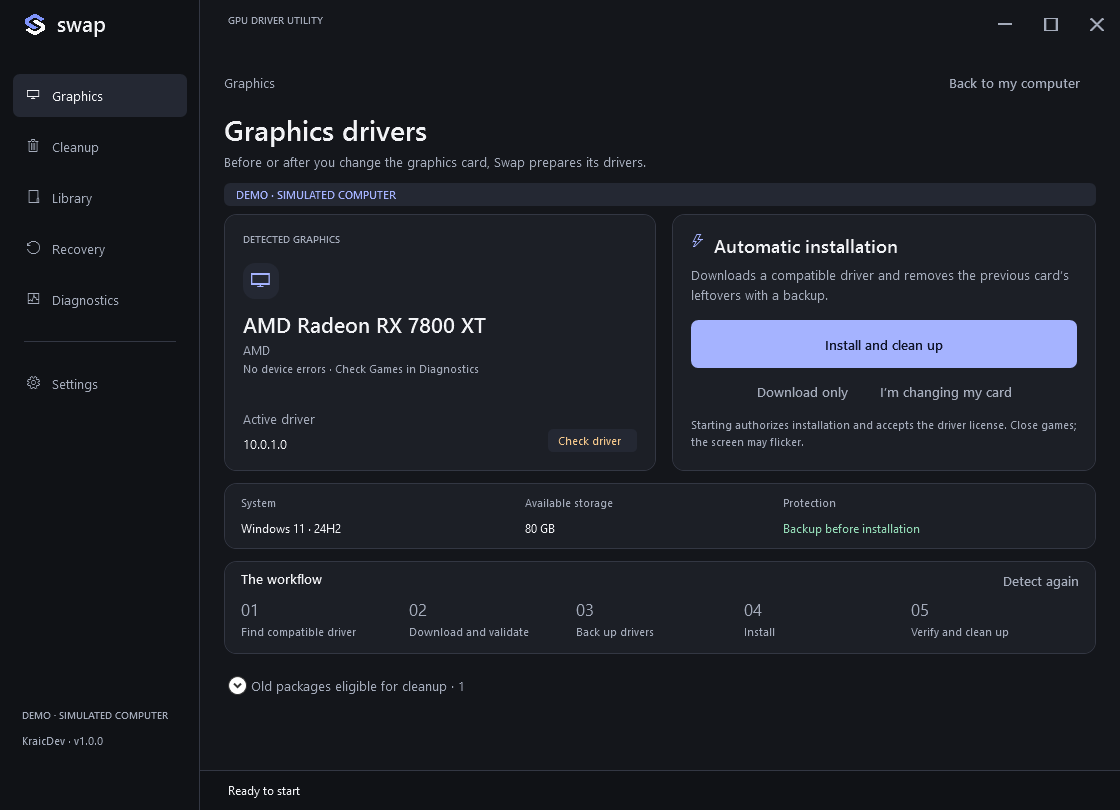Viewport: 1120px width, 810px height.
Task: Click workflow step 03 Back up drivers
Action: pos(614,620)
